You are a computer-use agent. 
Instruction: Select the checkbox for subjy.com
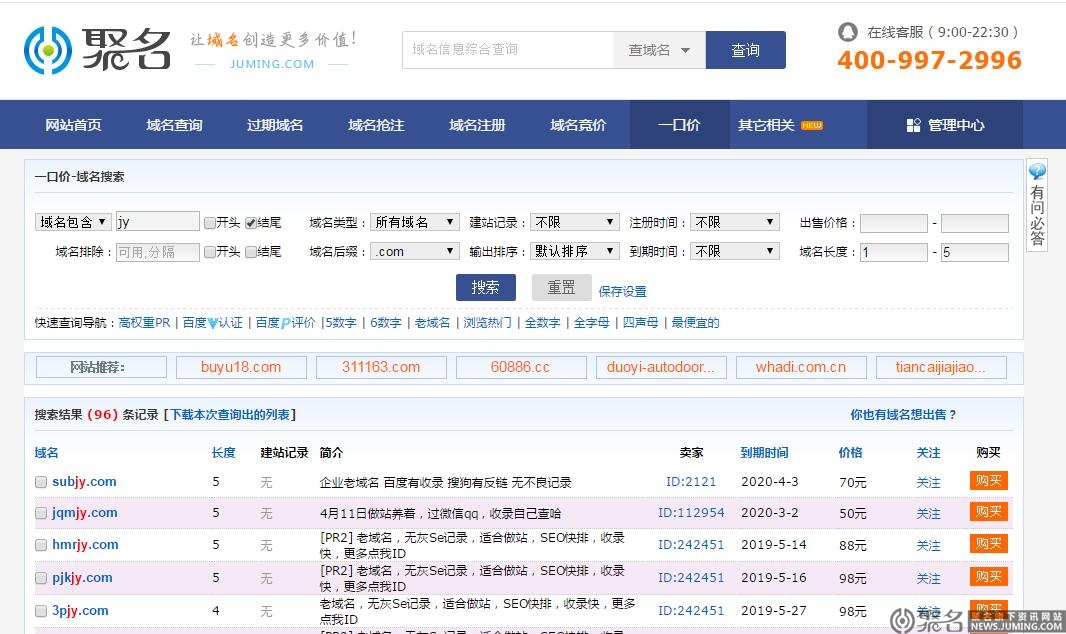pos(41,482)
